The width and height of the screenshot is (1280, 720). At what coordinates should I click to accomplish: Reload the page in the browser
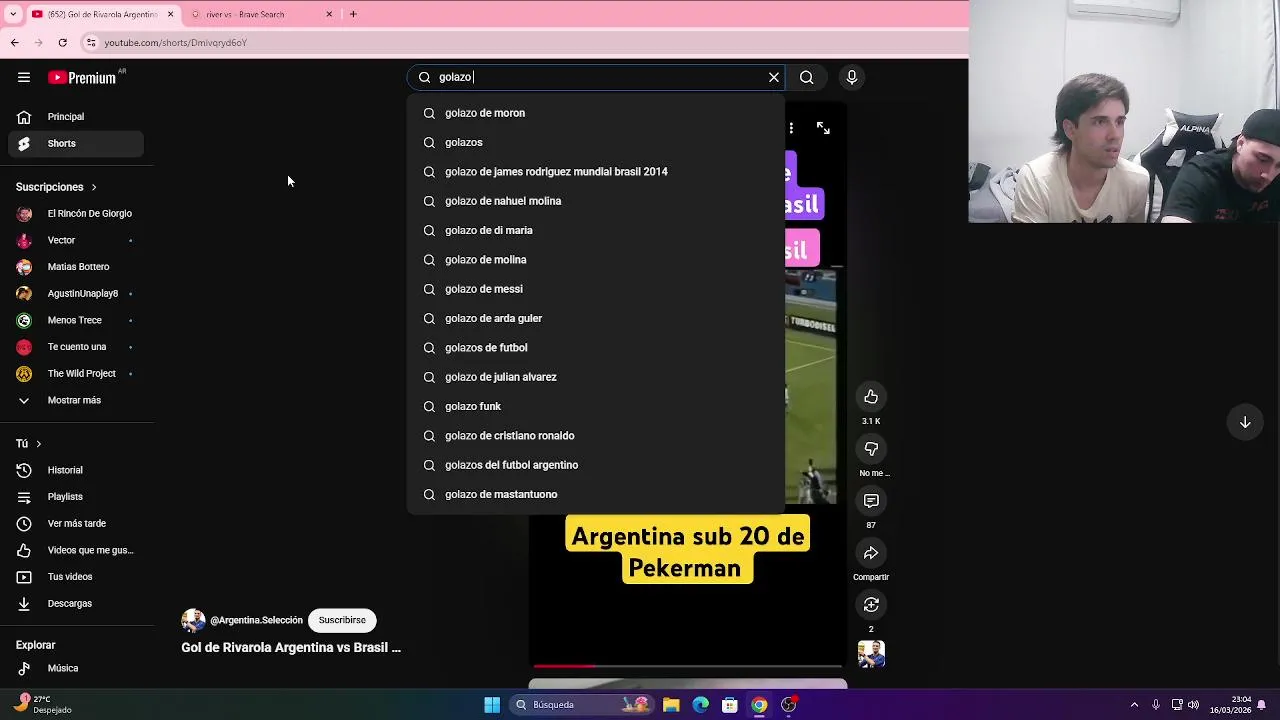[62, 43]
